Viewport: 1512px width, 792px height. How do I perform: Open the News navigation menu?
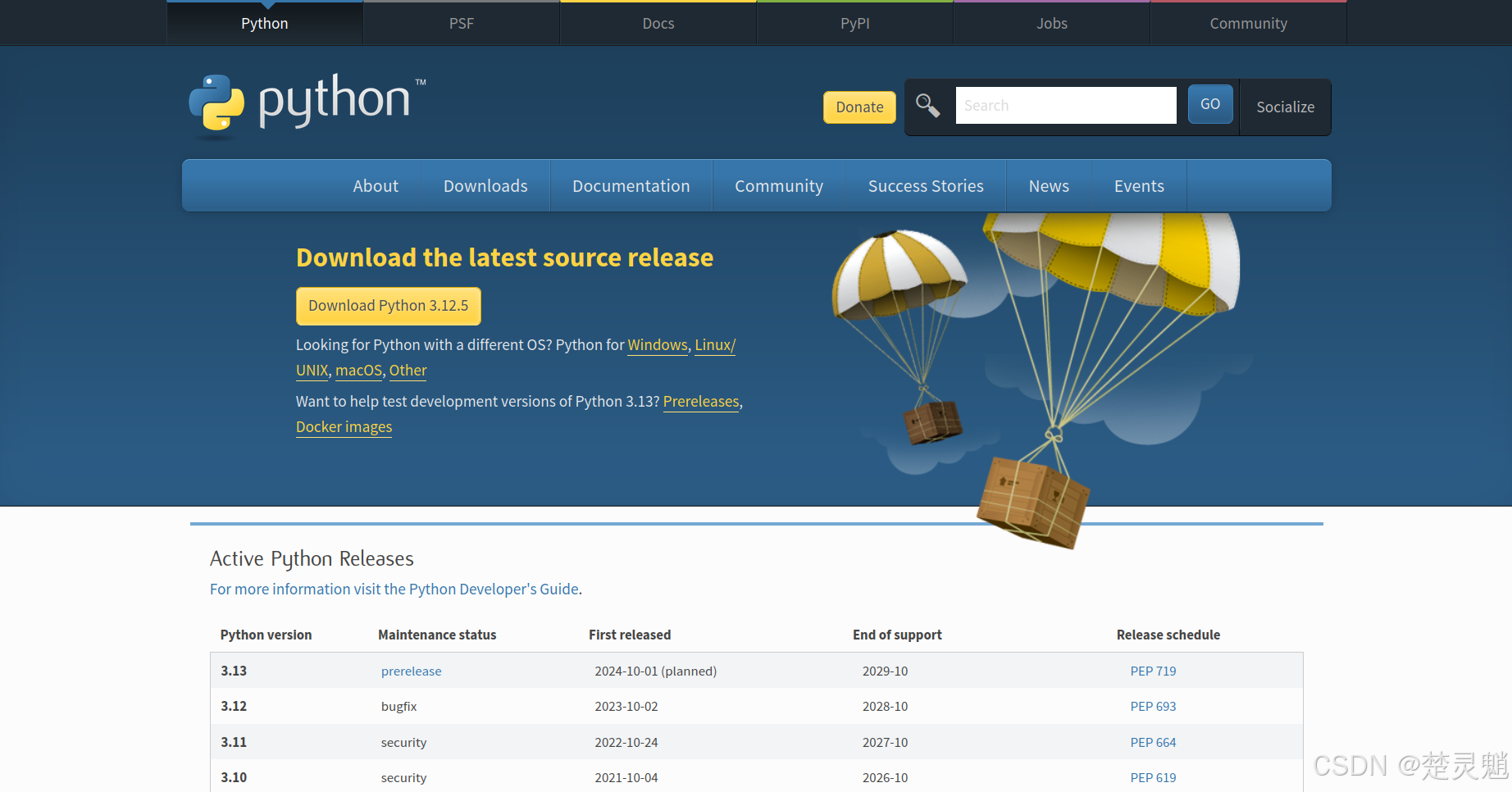1049,186
